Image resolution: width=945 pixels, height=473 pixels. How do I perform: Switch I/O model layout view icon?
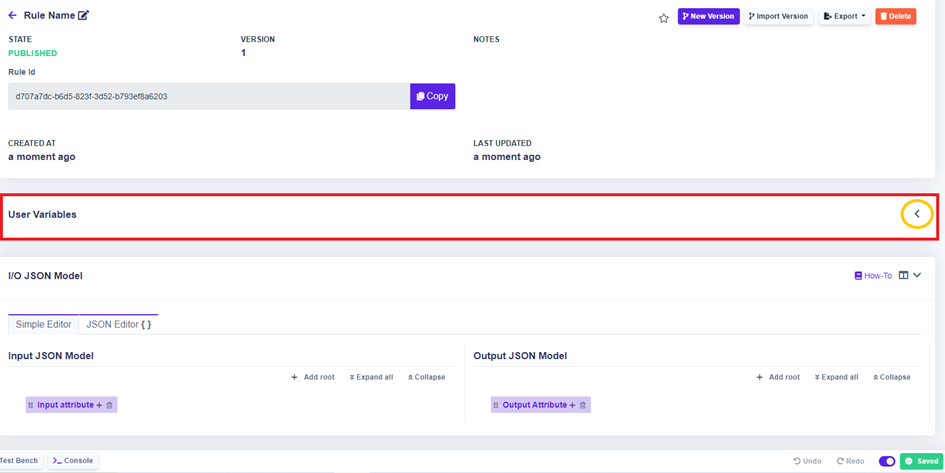coord(903,276)
